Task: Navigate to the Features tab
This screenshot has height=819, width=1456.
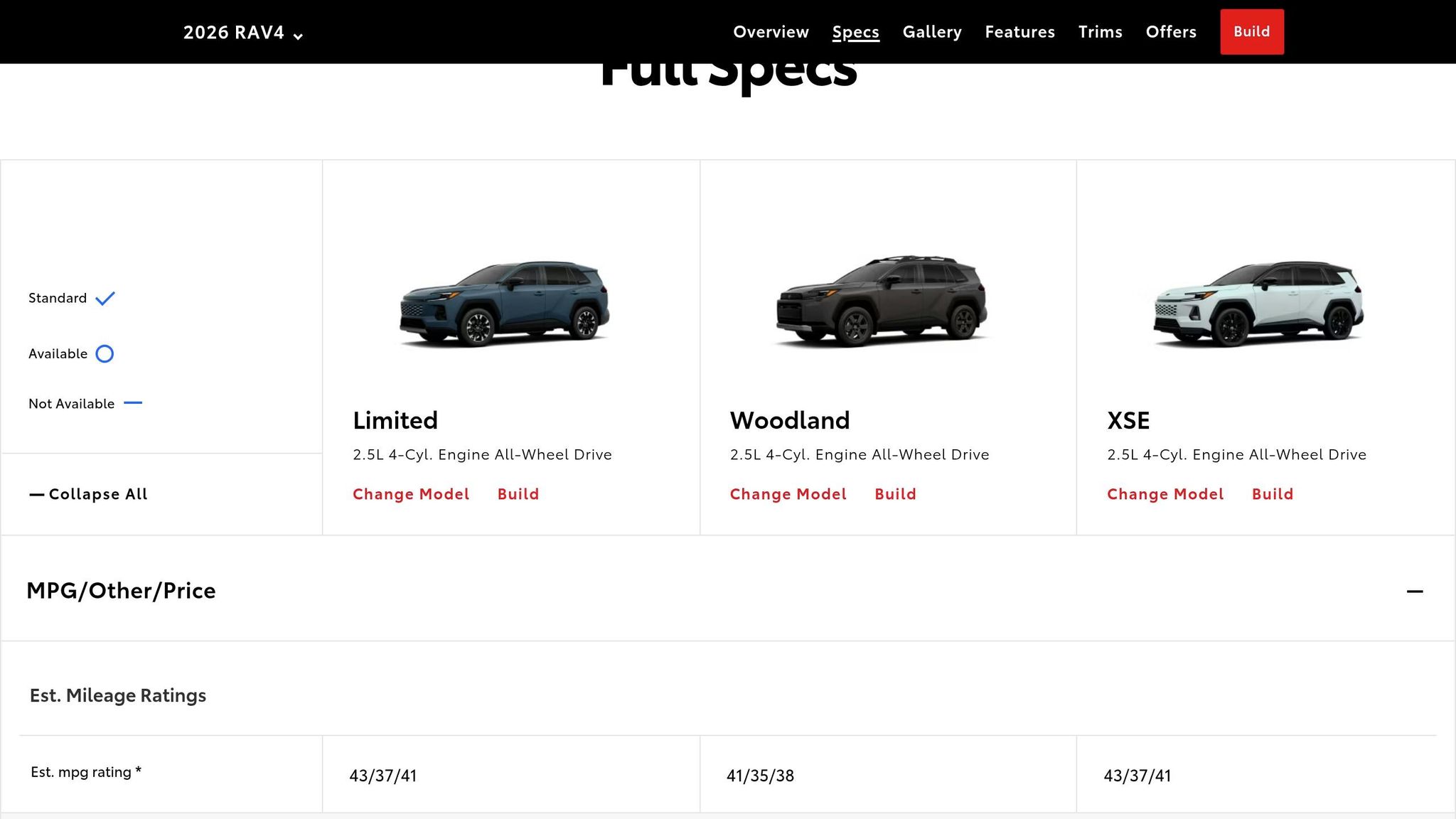Action: [1019, 32]
